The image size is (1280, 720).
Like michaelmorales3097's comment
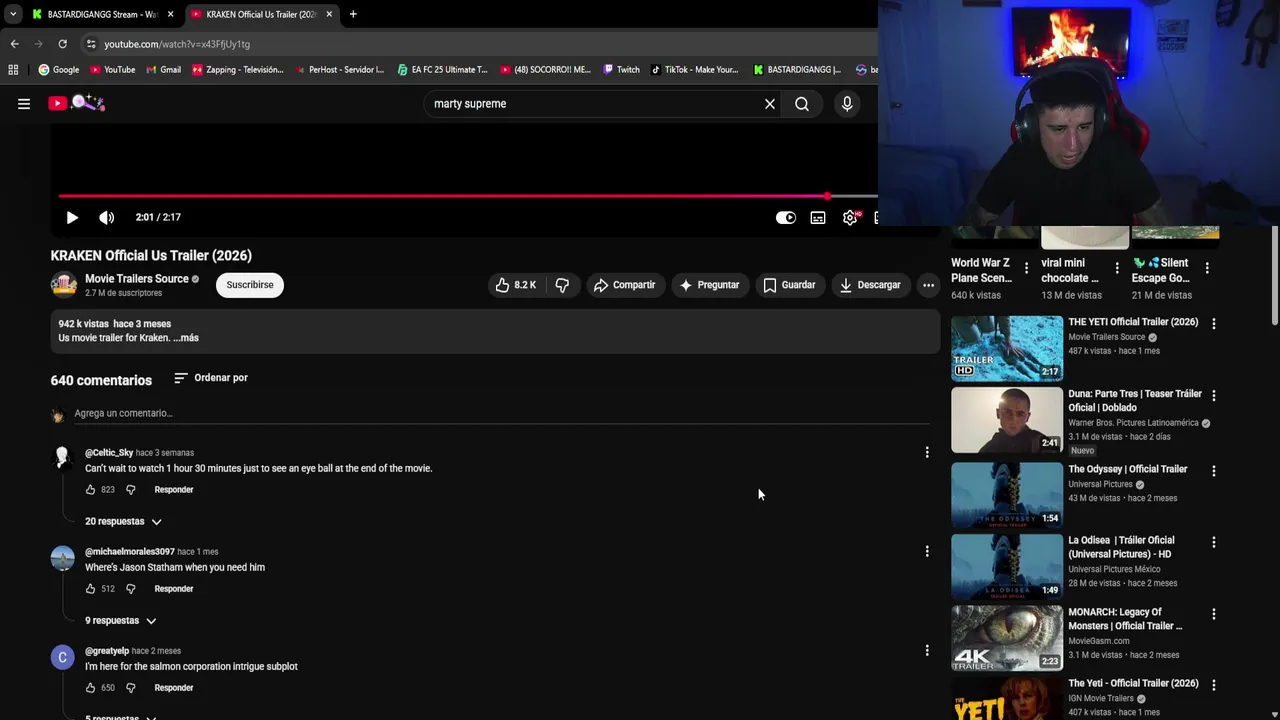click(x=91, y=589)
